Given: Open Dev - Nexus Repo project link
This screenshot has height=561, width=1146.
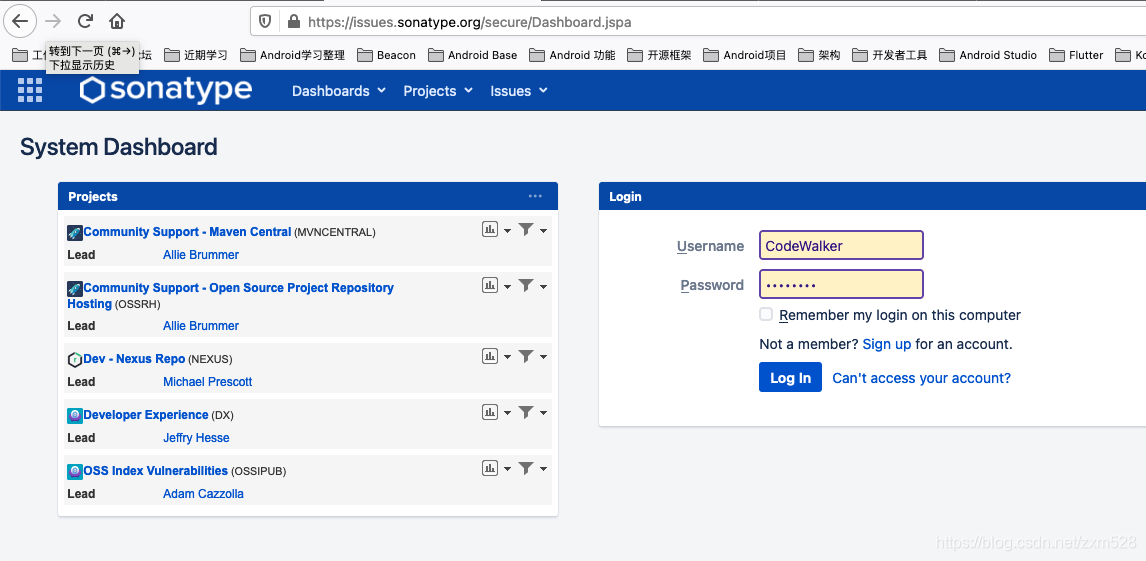Looking at the screenshot, I should (x=134, y=359).
